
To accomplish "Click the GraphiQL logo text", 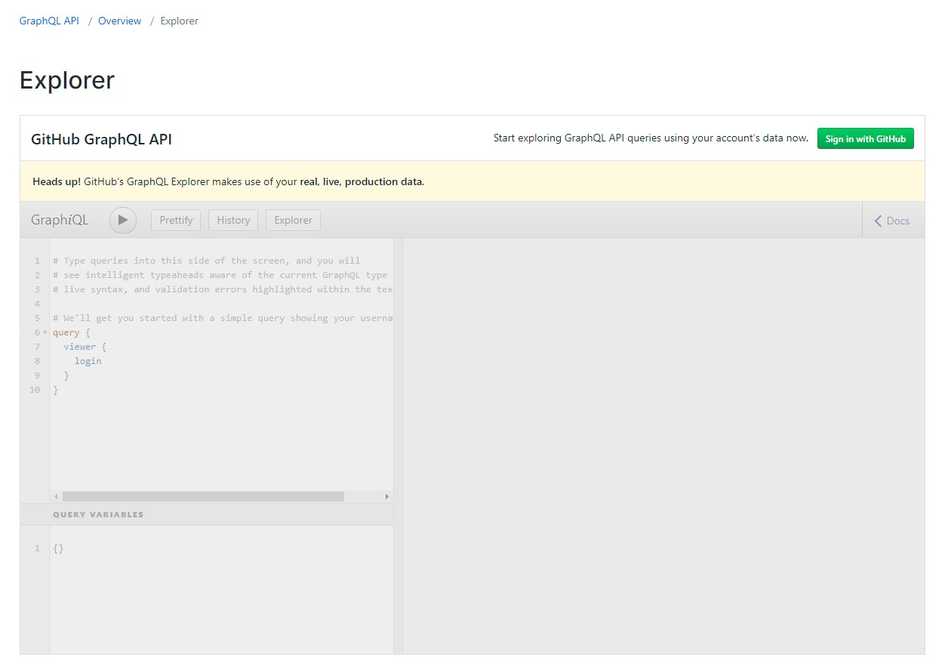I will [x=60, y=220].
